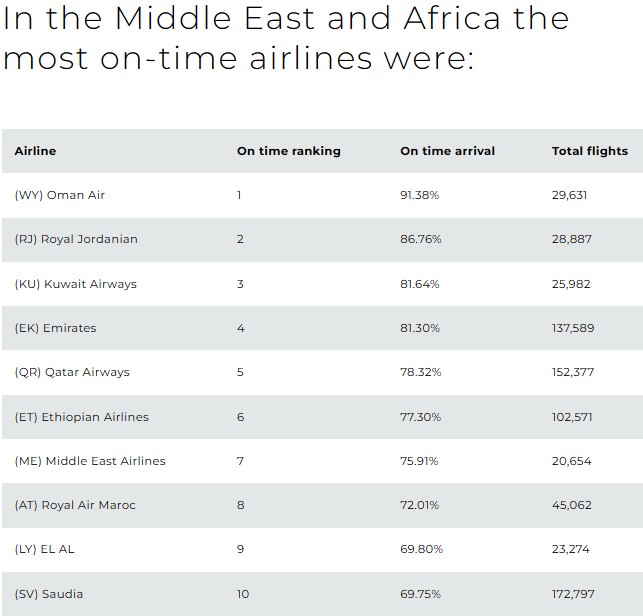The height and width of the screenshot is (616, 643).
Task: Click Qatar Airways' 152,377 flights figure
Action: click(573, 372)
